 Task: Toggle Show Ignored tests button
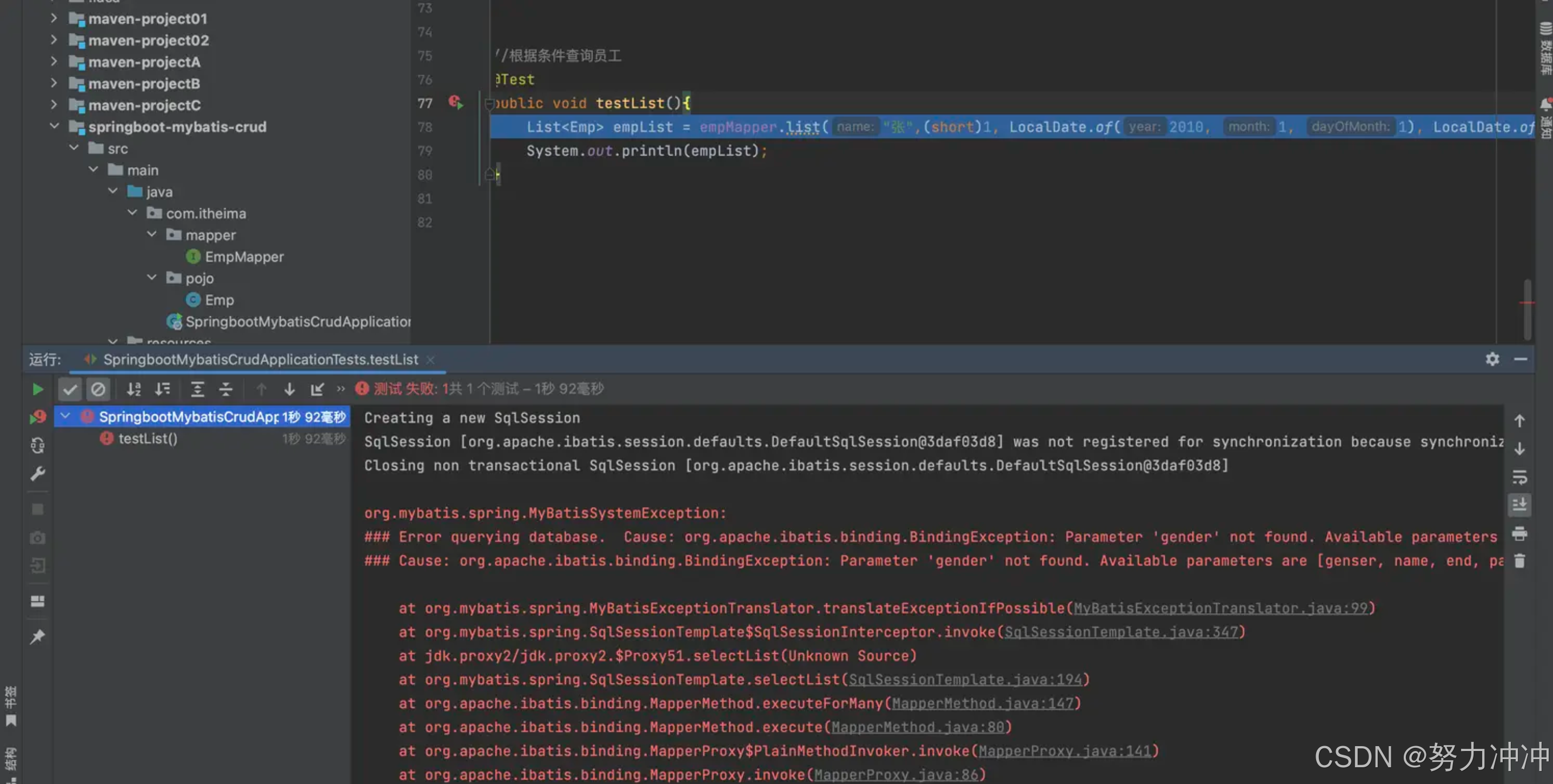(98, 389)
